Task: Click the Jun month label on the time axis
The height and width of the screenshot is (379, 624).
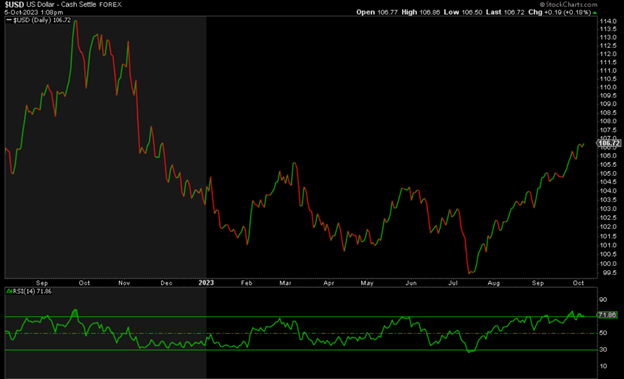Action: 411,283
